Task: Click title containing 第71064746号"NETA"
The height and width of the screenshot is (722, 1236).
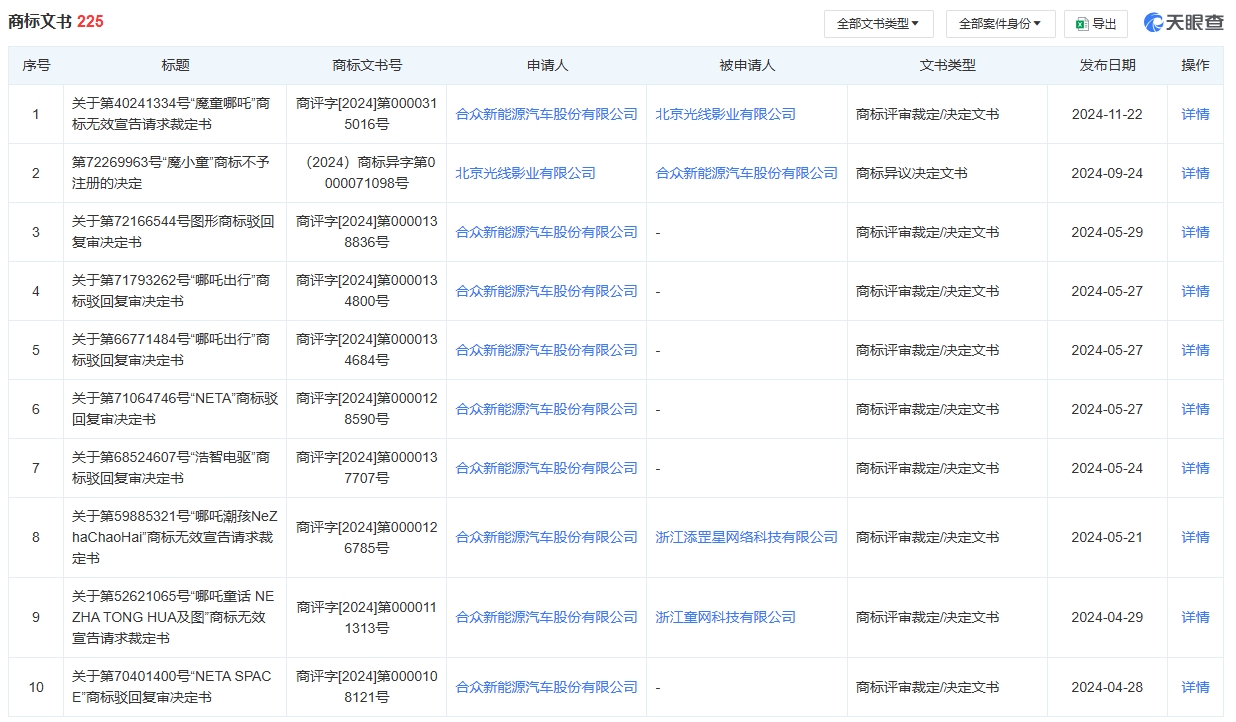Action: pos(175,409)
